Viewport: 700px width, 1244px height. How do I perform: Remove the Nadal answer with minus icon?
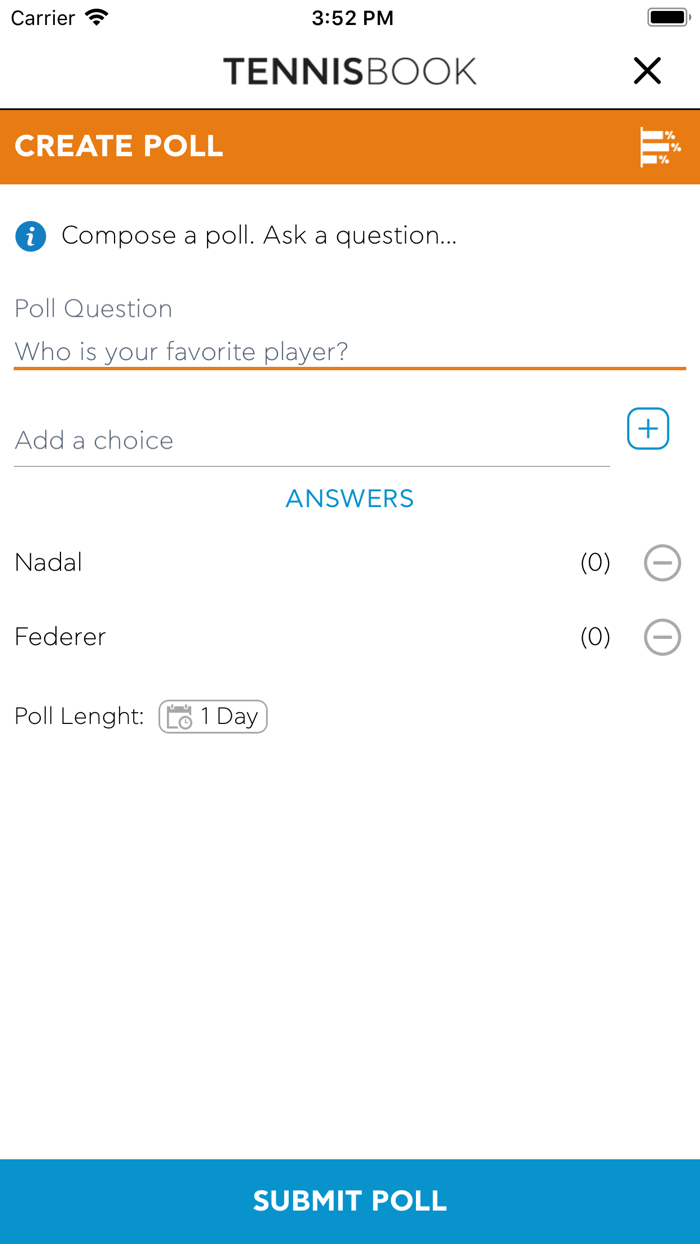(x=663, y=563)
